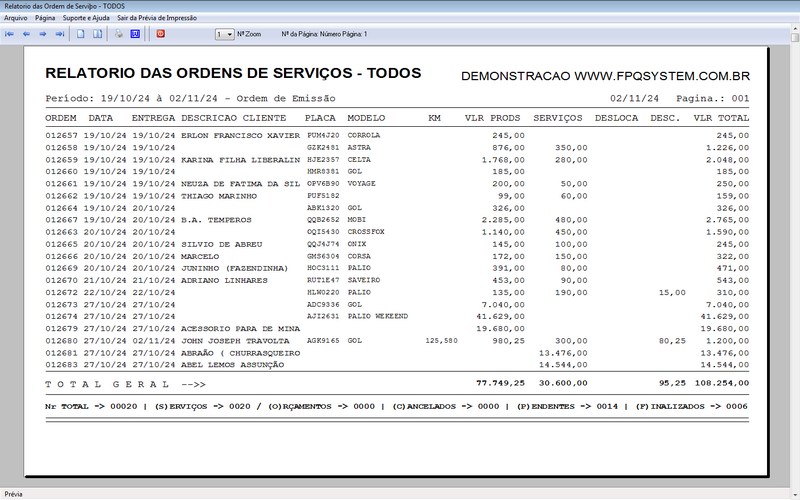This screenshot has width=800, height=500.
Task: Click DEMONSTRACAO WWW.FPQSYSTEM.COM.BR text
Action: pos(605,76)
